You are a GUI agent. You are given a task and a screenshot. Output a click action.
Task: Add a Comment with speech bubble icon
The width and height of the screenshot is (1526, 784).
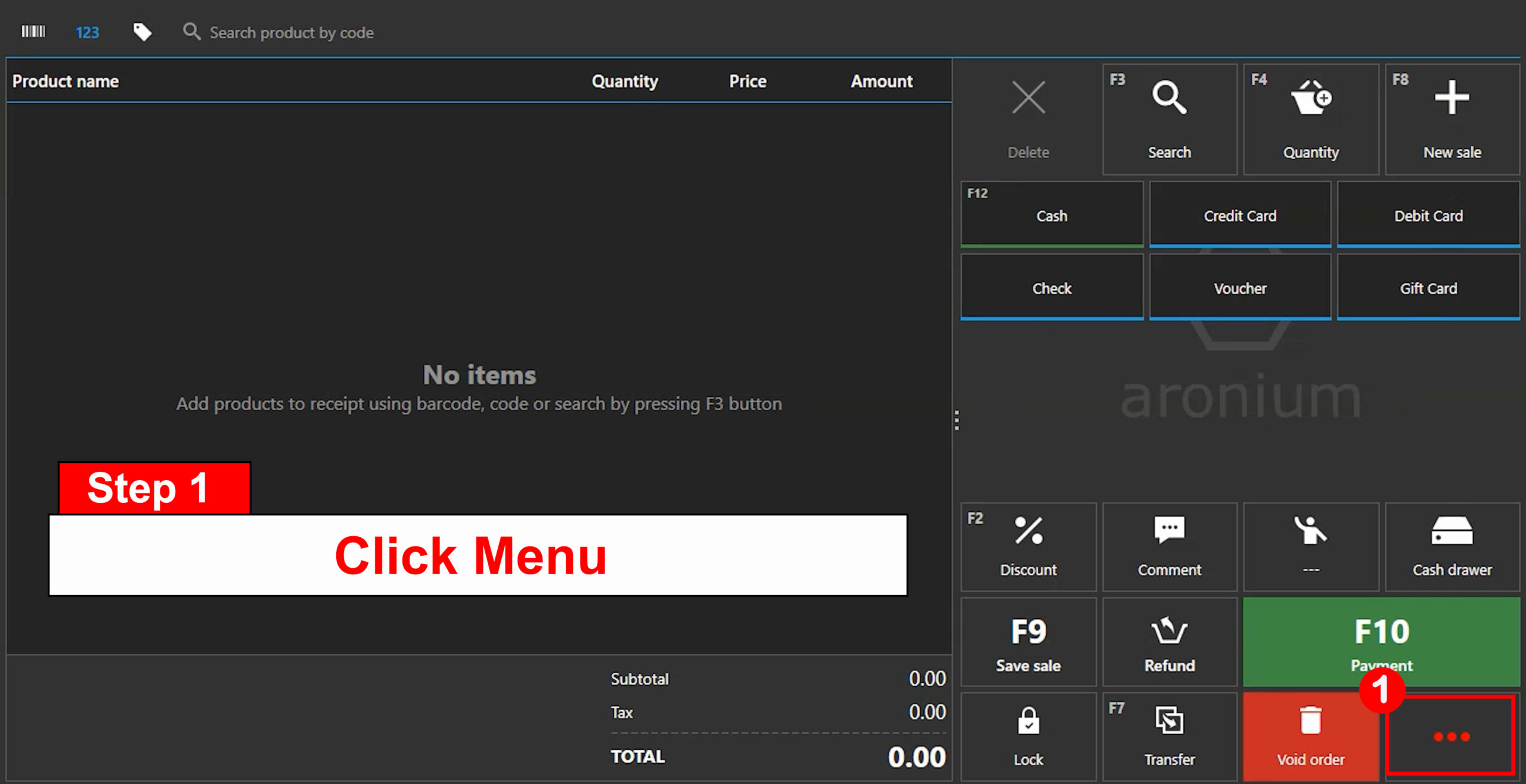(1169, 546)
